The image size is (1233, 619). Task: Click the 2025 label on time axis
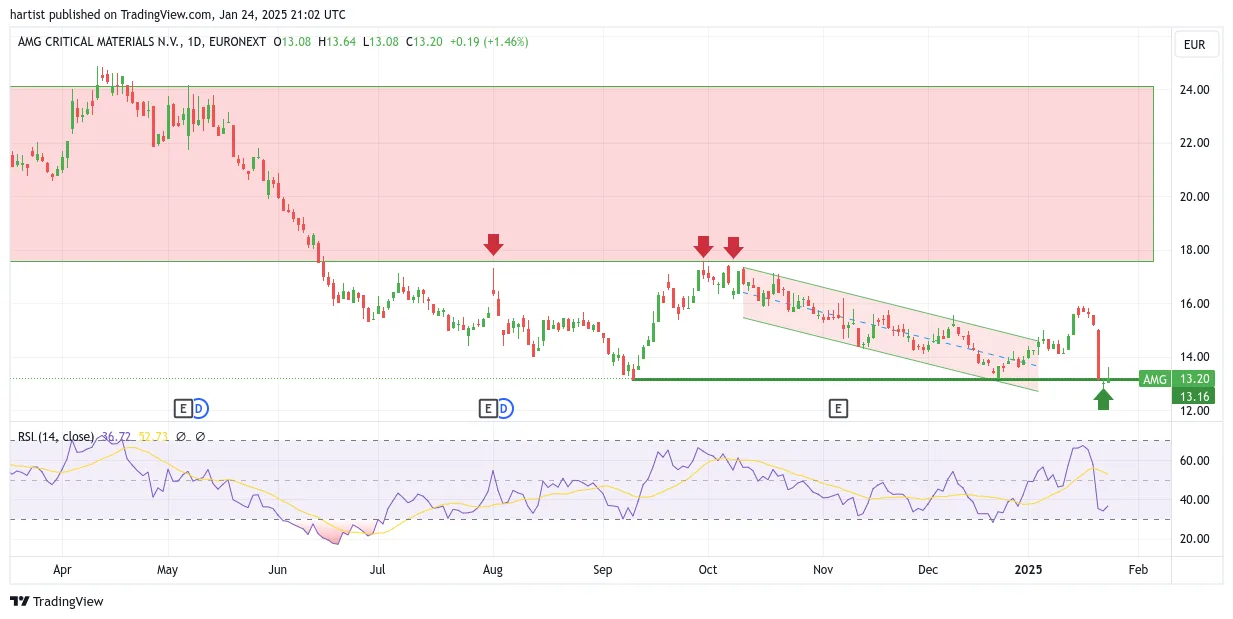1029,569
